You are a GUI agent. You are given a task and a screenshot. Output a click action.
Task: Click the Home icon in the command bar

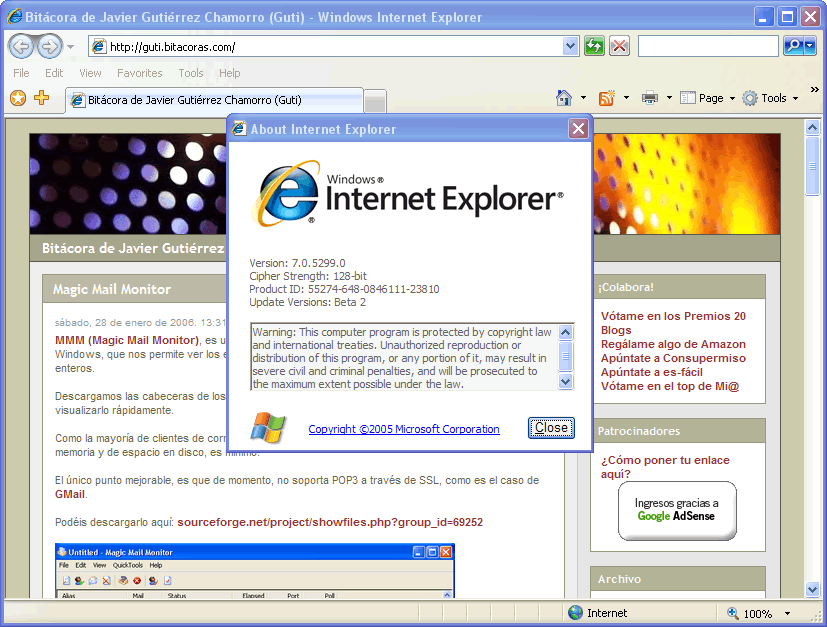click(564, 98)
